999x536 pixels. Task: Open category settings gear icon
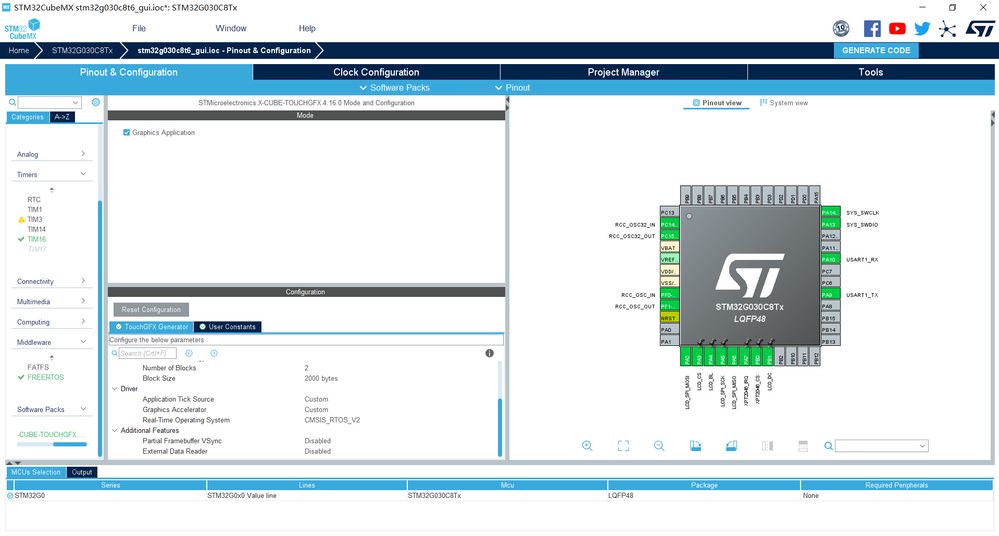pyautogui.click(x=96, y=102)
